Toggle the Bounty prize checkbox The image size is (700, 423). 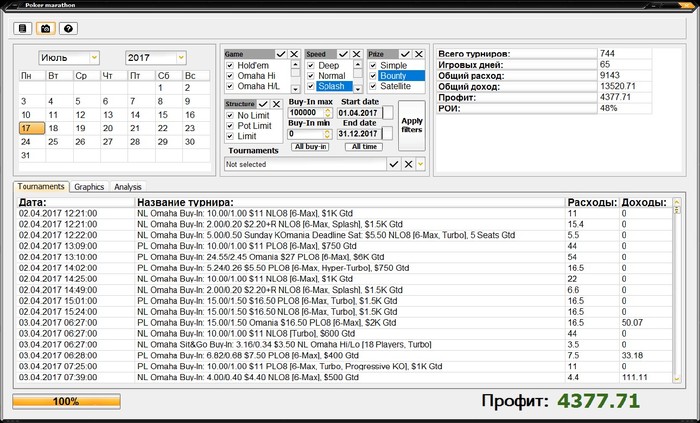373,75
